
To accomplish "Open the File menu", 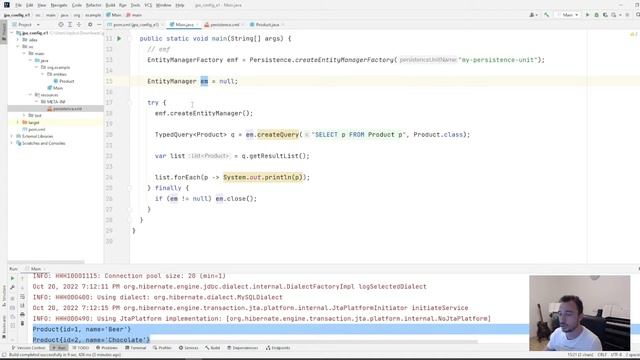I will click(18, 5).
